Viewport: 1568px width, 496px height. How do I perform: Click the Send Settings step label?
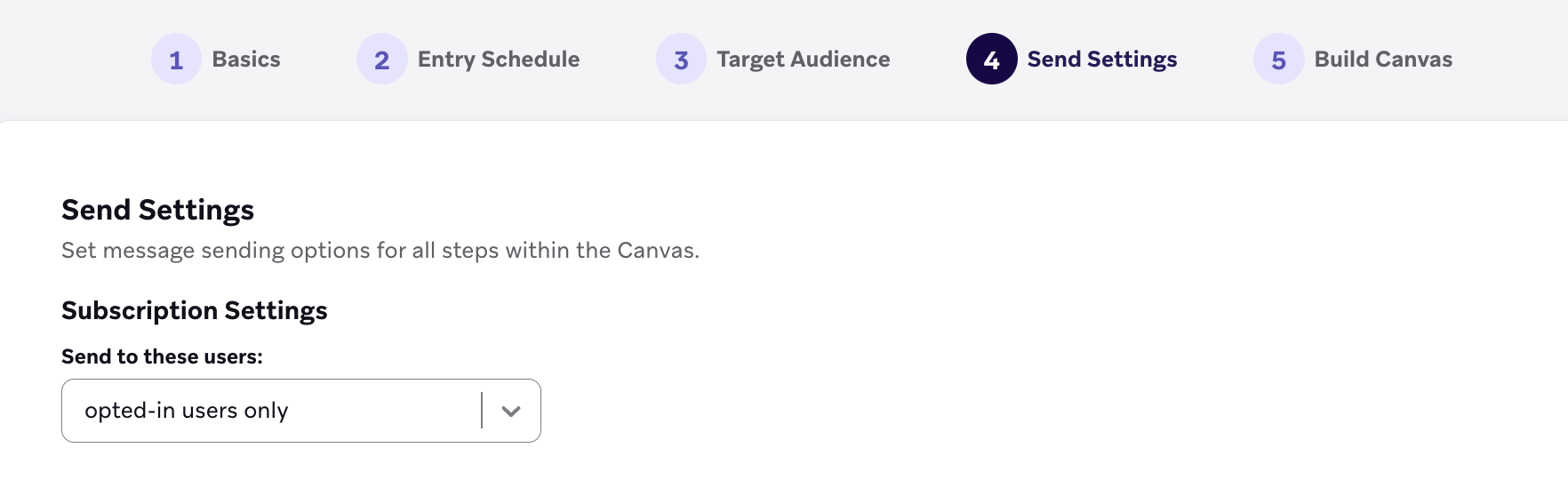(x=1102, y=59)
